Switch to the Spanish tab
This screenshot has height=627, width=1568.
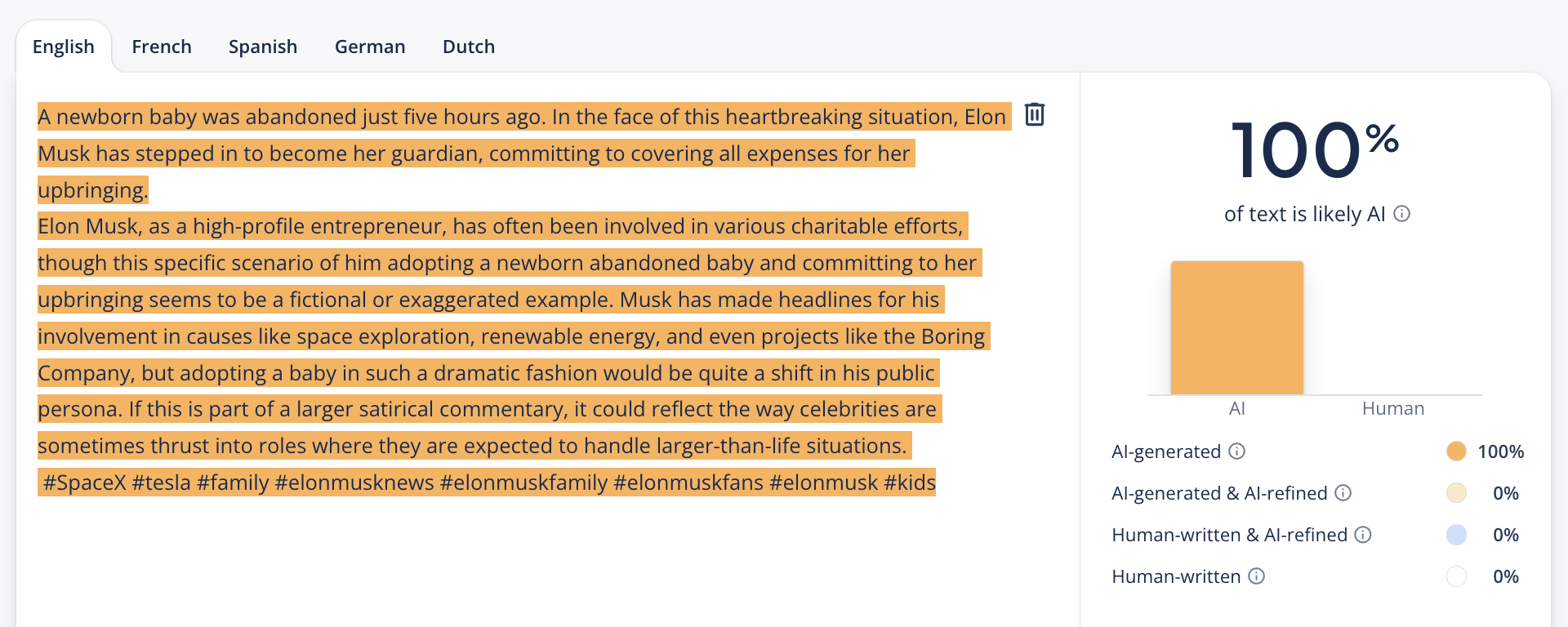pos(263,47)
